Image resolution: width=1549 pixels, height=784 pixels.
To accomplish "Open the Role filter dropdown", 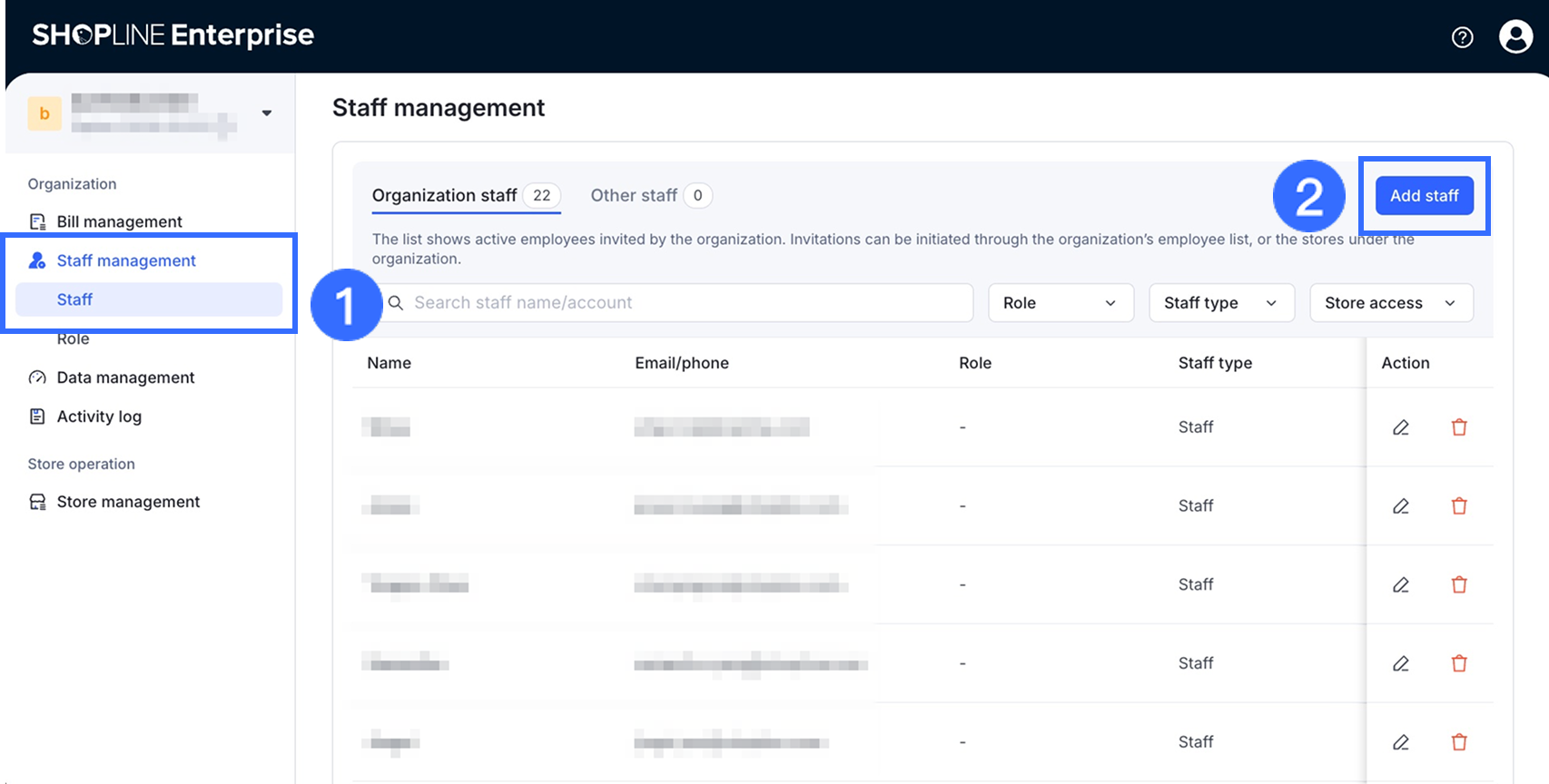I will click(x=1060, y=303).
